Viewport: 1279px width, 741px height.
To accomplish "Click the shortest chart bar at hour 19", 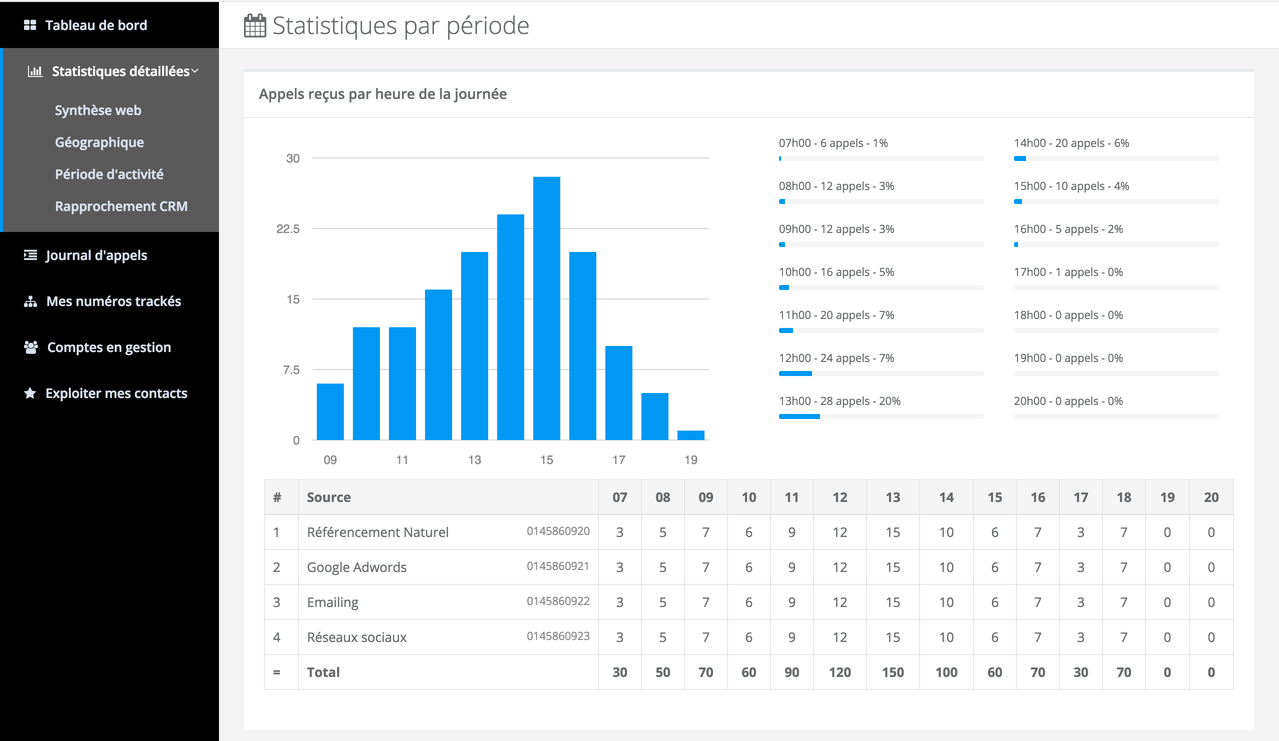I will [691, 435].
